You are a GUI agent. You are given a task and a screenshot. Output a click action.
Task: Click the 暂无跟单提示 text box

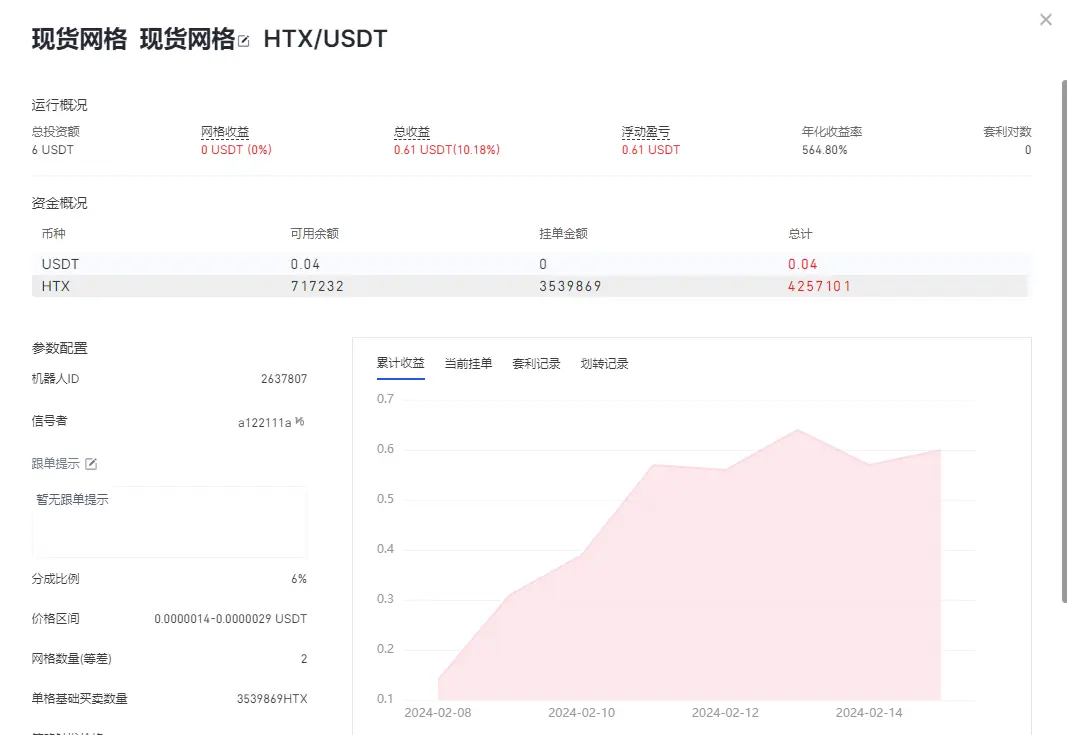point(169,522)
